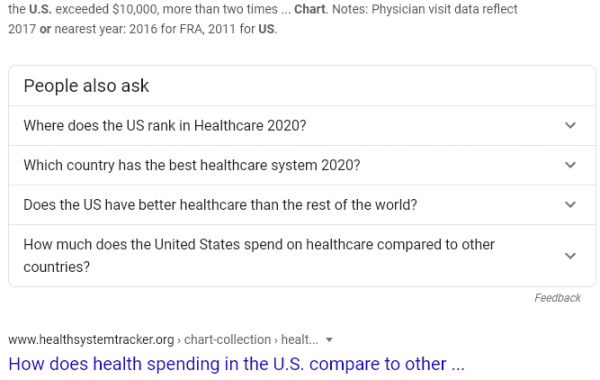Click 'Physician visit data reflect' snippet text
Viewport: 600px width, 380px height.
tap(444, 8)
